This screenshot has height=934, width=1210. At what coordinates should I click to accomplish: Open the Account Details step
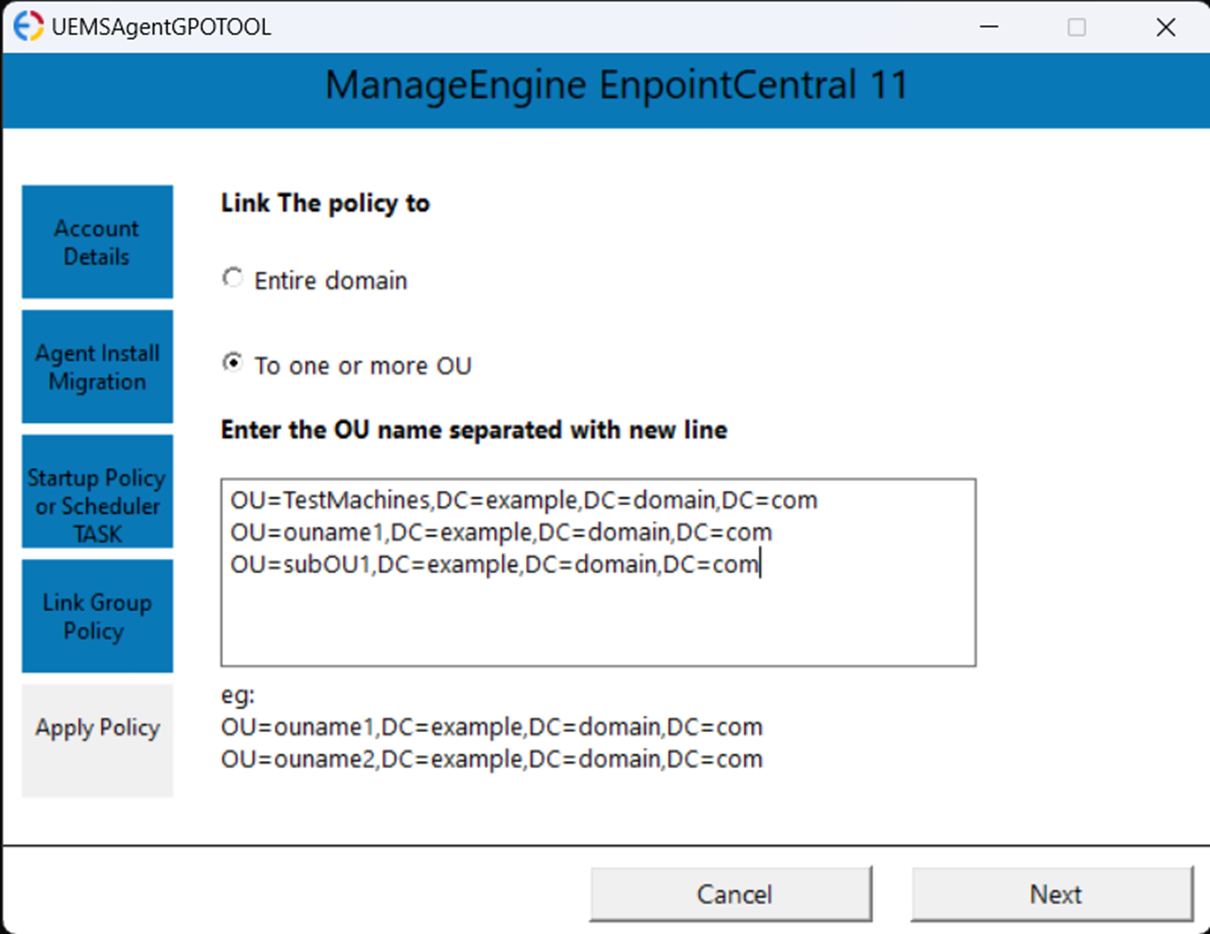[x=97, y=242]
